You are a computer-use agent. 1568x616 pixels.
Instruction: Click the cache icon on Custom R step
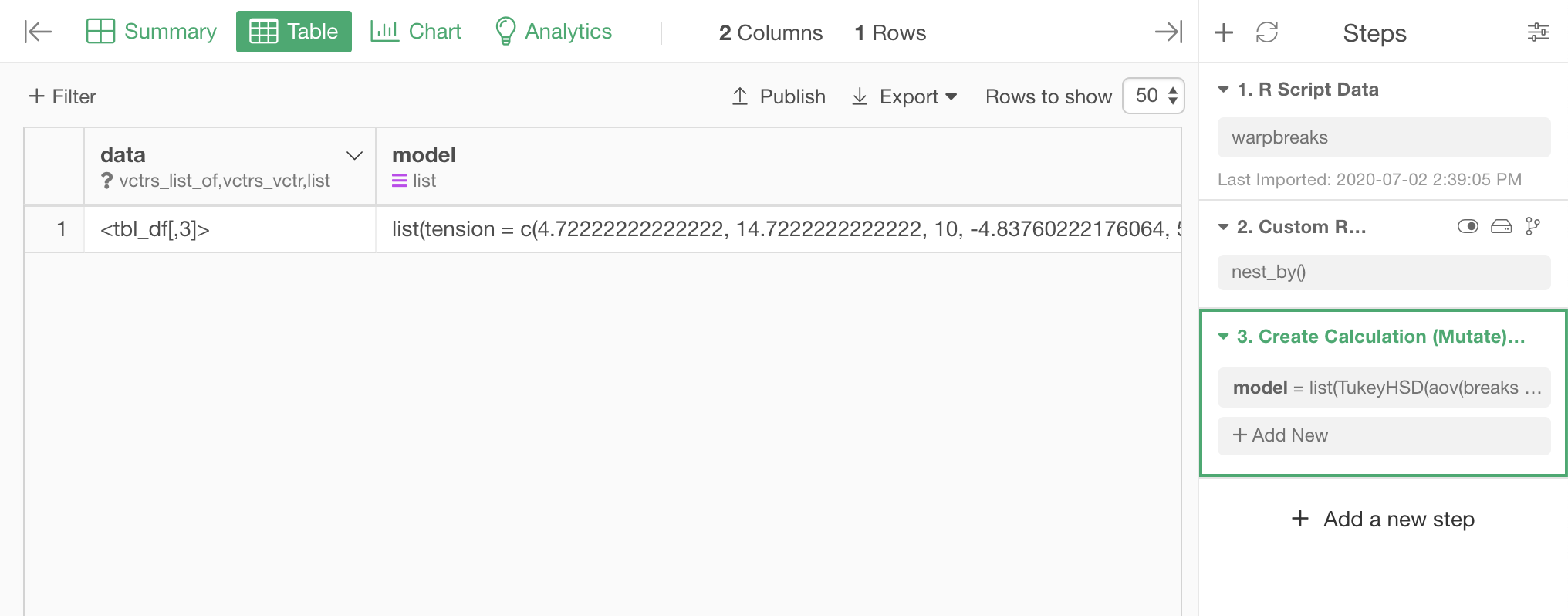pos(1501,226)
